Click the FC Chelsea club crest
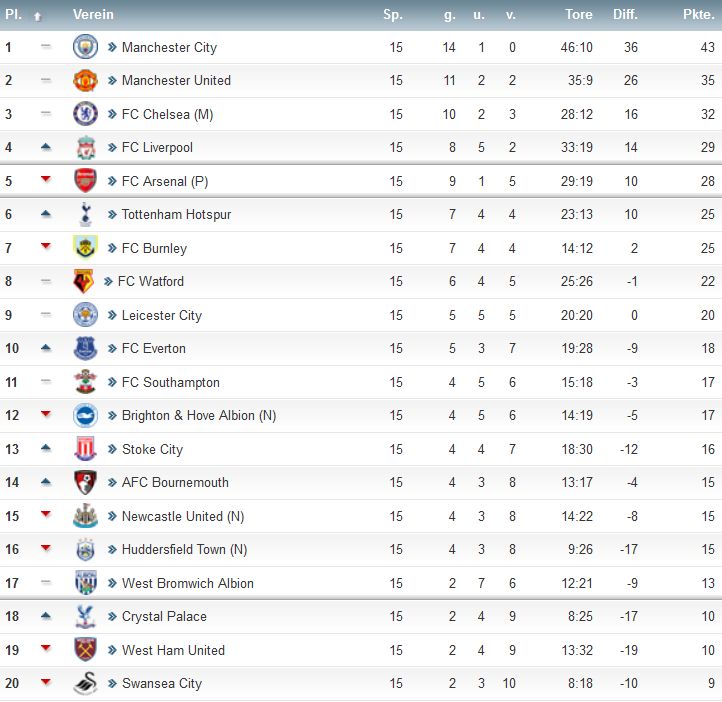The width and height of the screenshot is (722, 702). [x=85, y=114]
